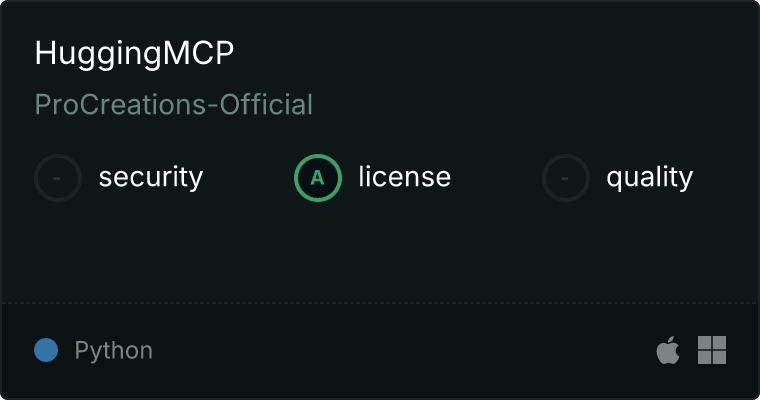Click empty card space below the score badges
This screenshot has width=760, height=400.
(380, 252)
